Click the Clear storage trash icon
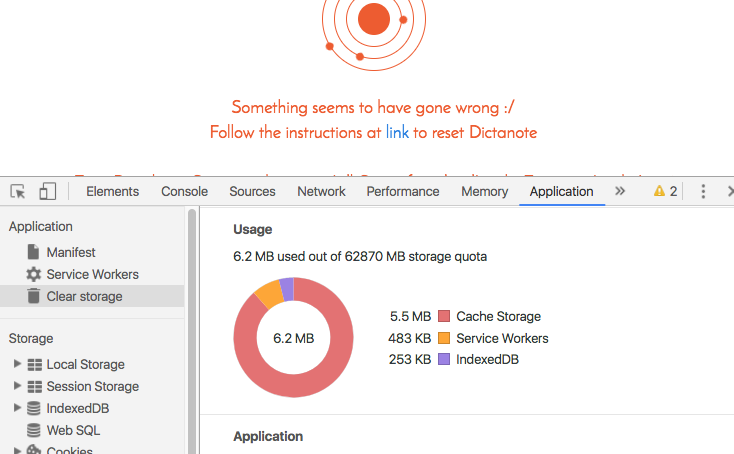The width and height of the screenshot is (734, 454). [33, 296]
